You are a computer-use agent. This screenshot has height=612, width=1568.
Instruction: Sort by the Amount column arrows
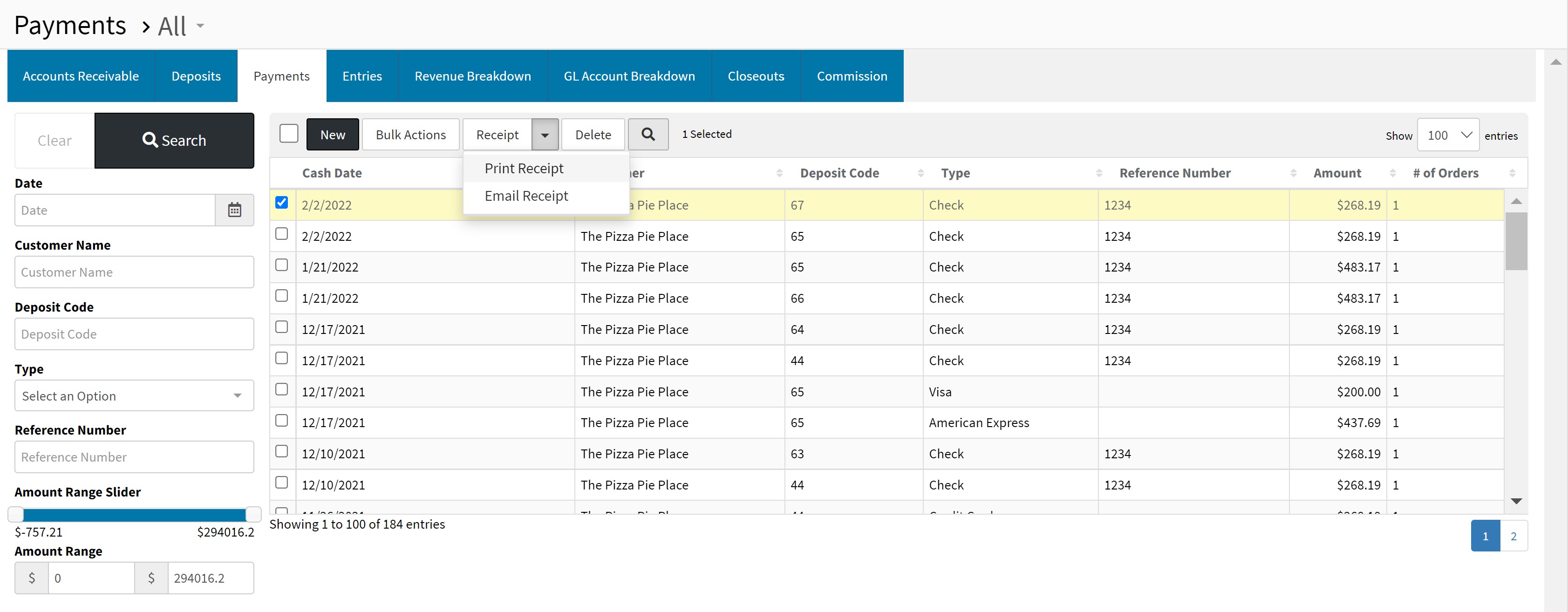[x=1392, y=173]
